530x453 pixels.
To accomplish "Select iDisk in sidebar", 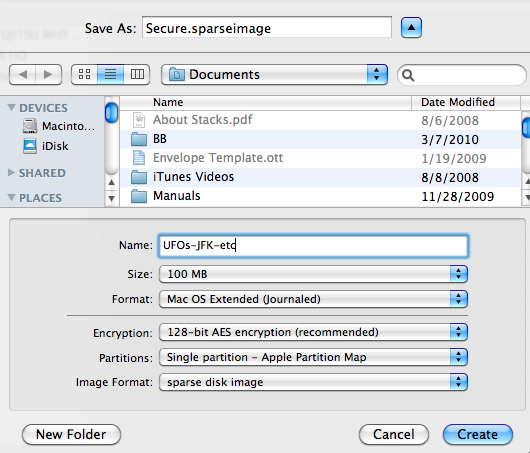I will point(46,146).
